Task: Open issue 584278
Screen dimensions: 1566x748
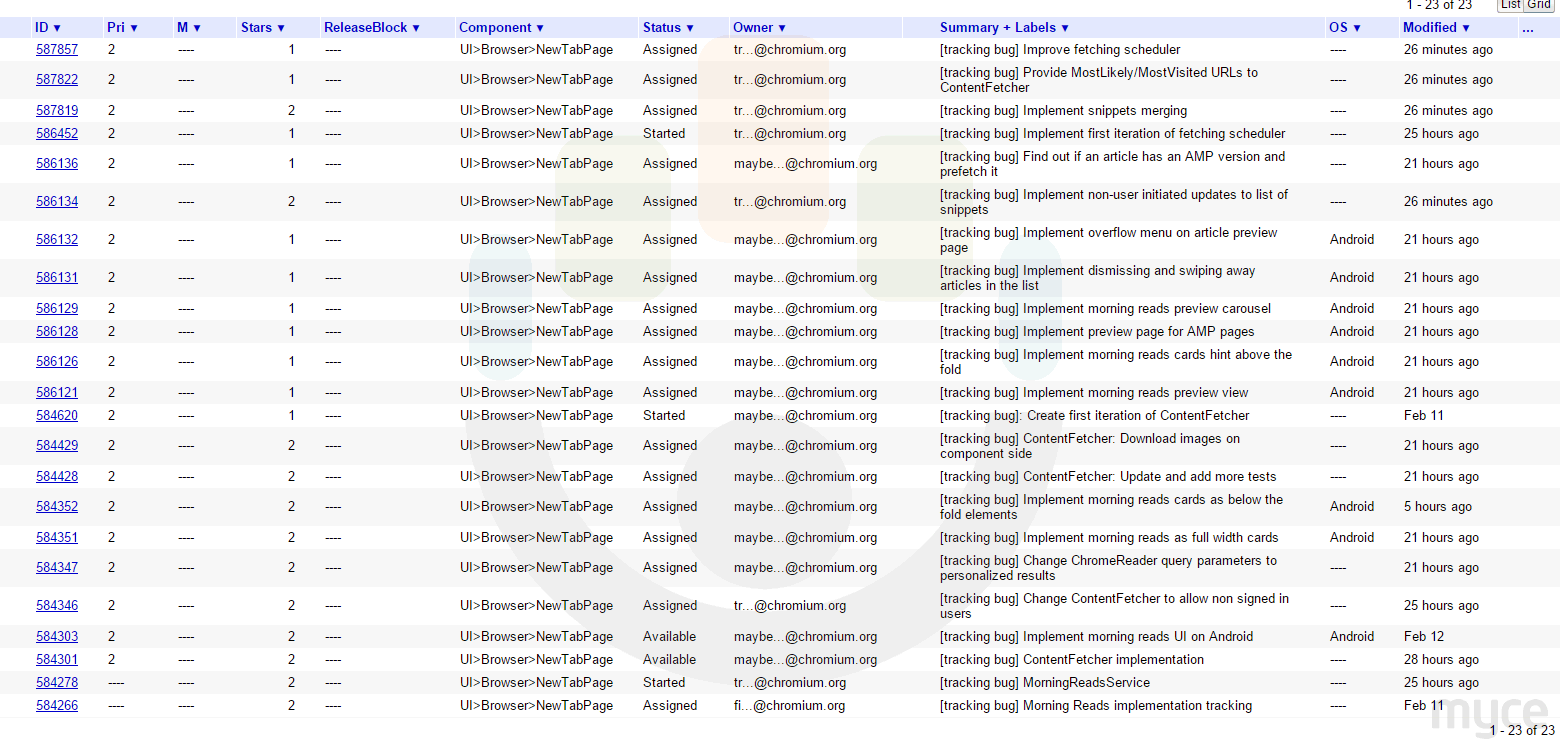Action: (x=57, y=683)
